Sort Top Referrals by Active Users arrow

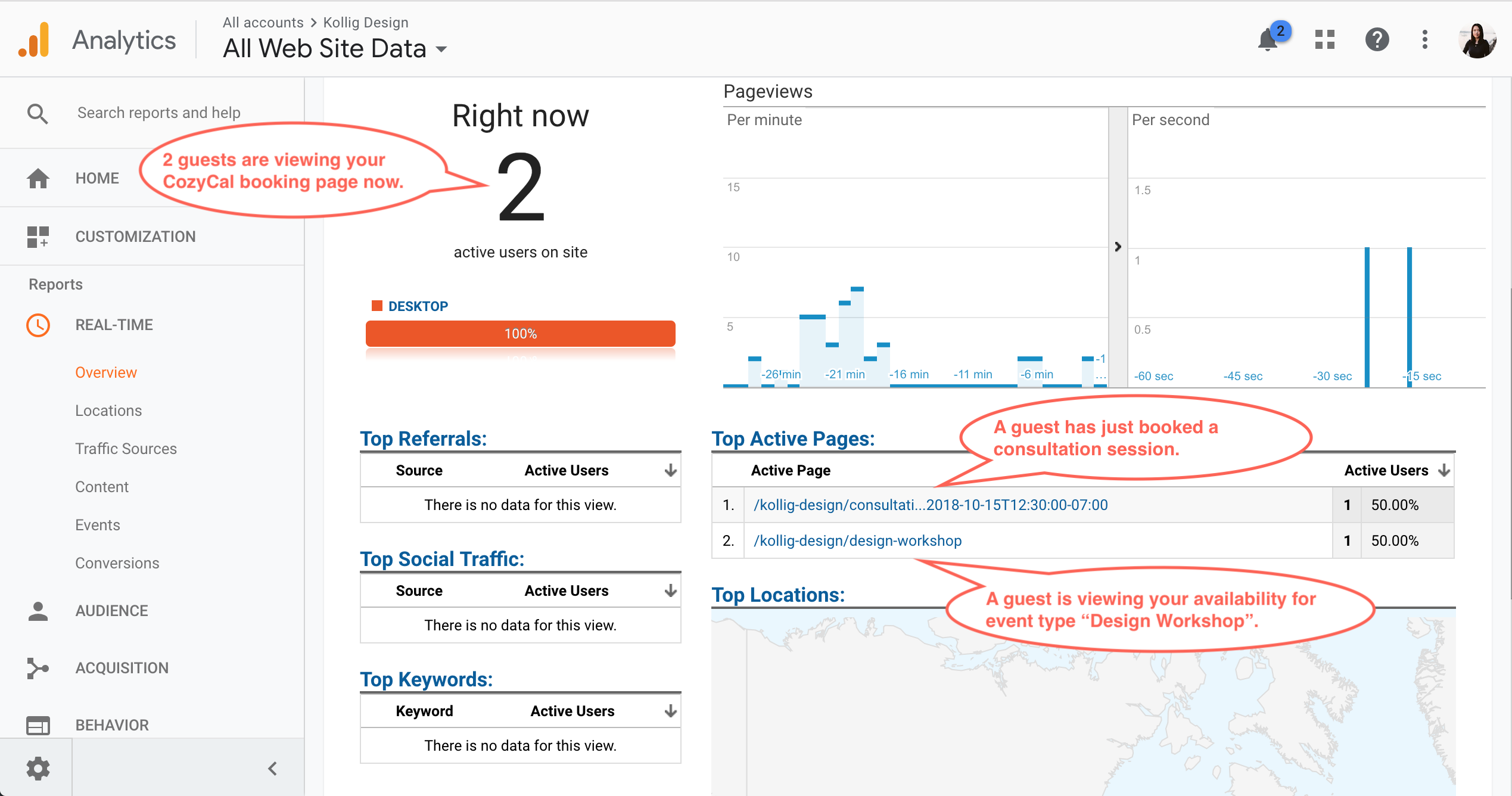click(670, 470)
